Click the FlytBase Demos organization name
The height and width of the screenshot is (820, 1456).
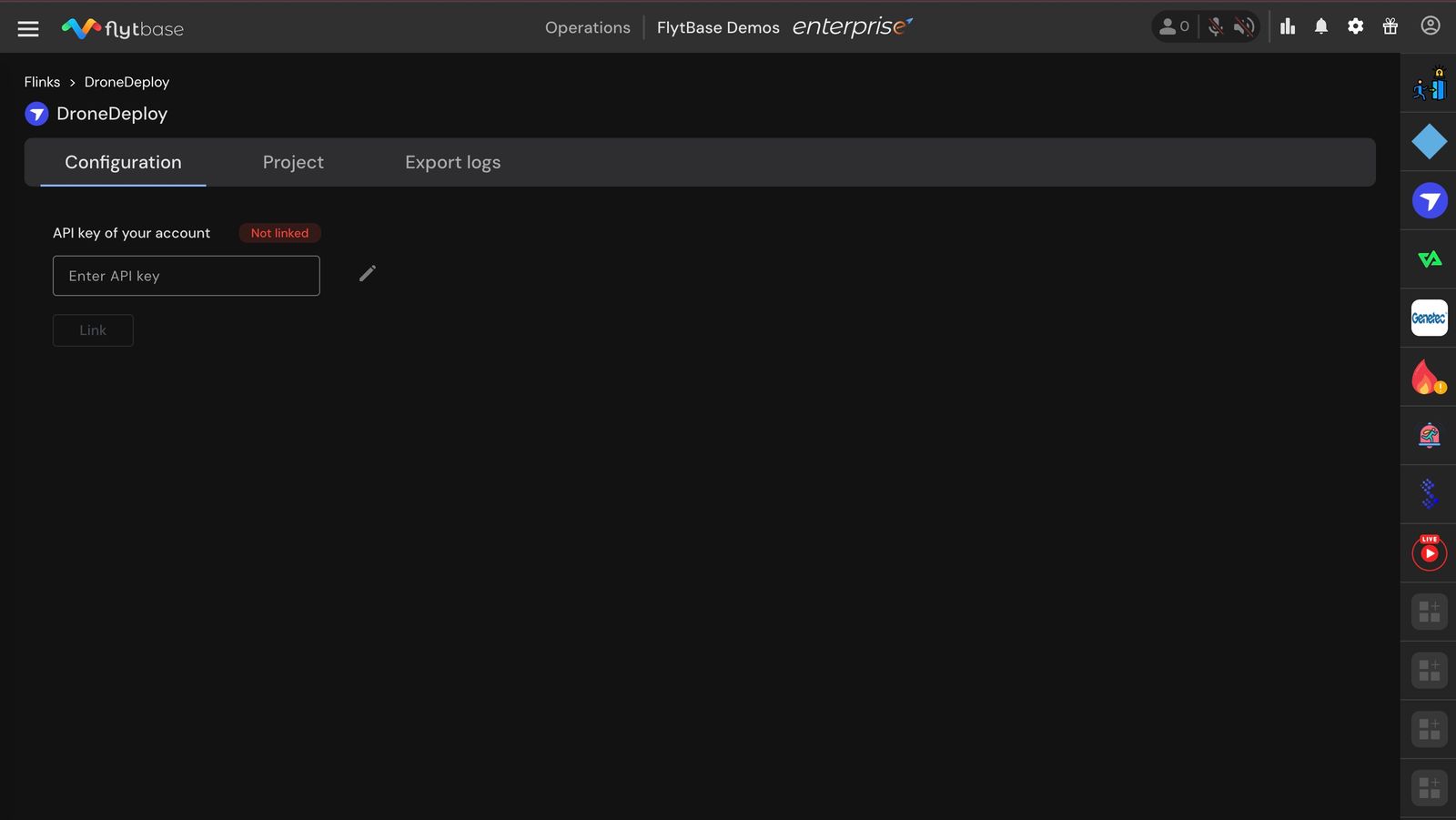[x=718, y=27]
